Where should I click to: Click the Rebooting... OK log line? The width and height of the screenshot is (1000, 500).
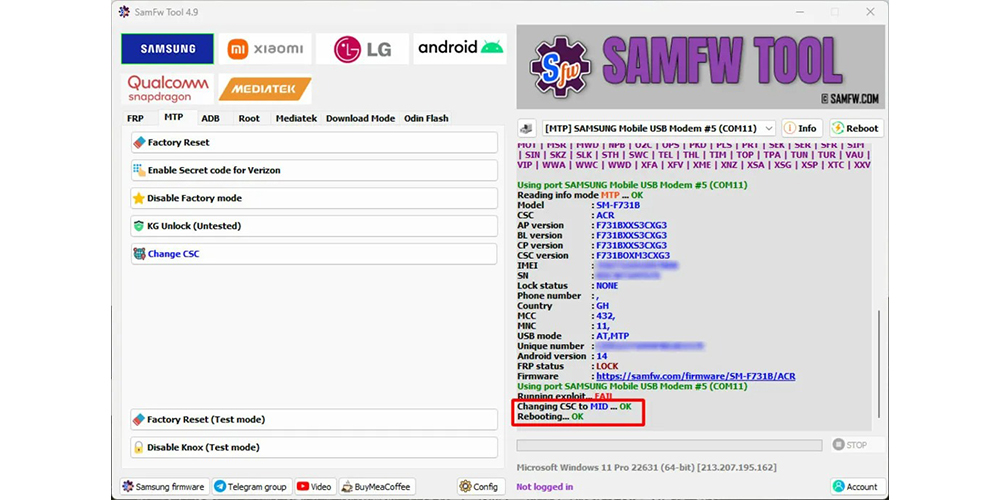(550, 416)
